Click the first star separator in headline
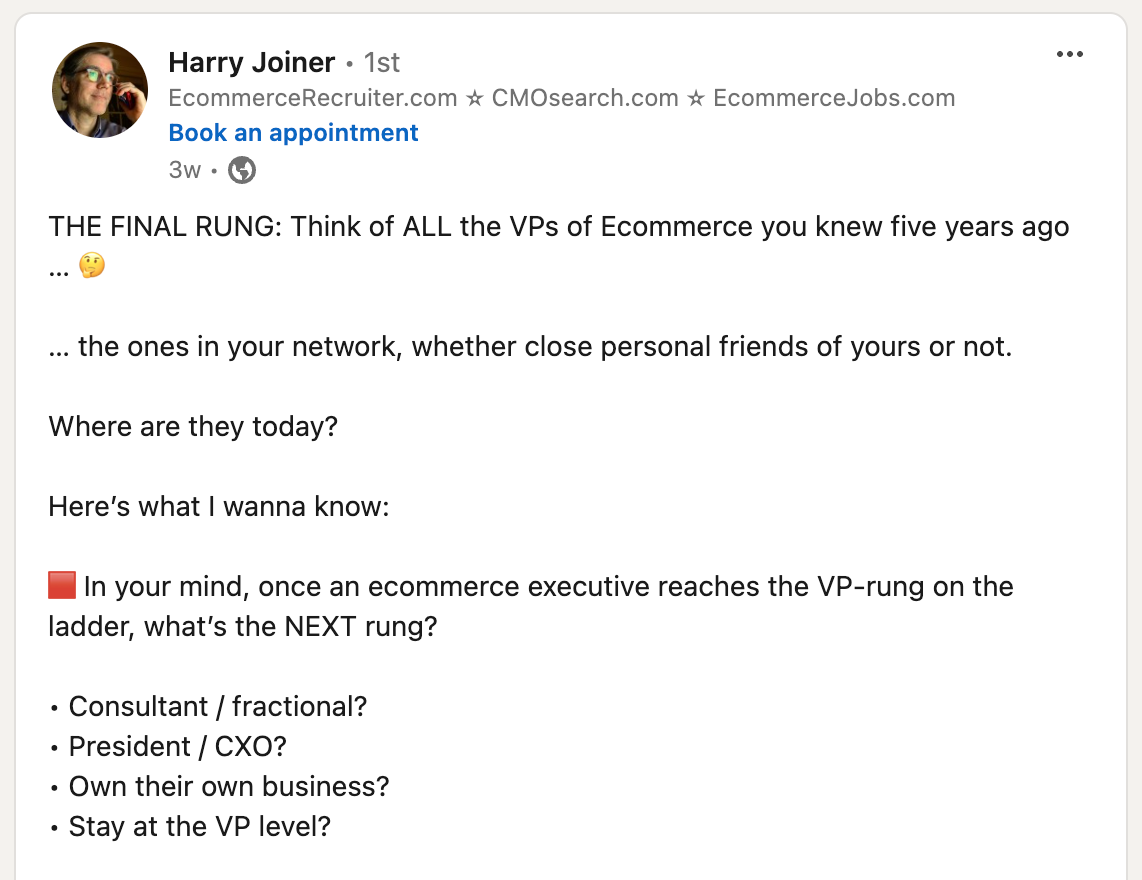 (x=475, y=98)
